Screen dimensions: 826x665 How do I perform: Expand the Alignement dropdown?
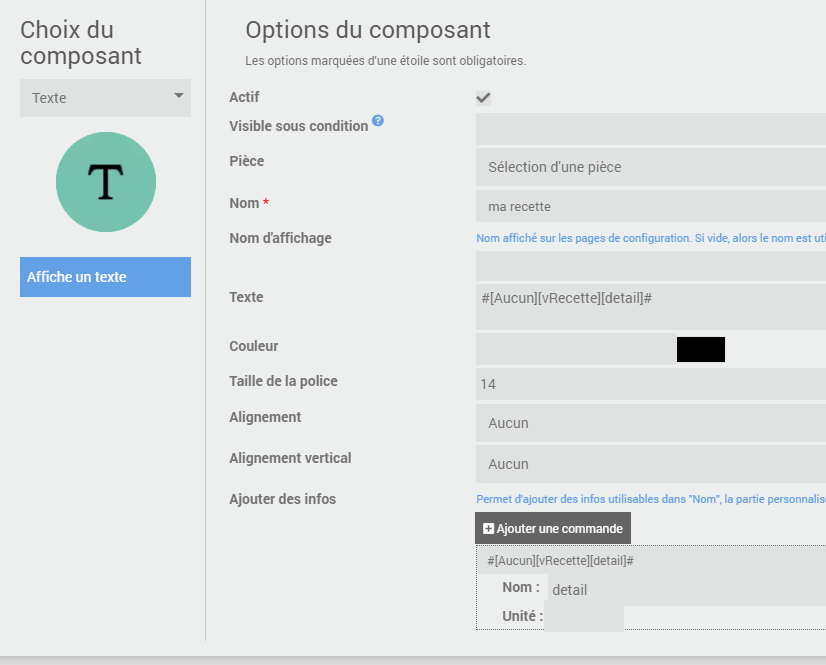650,423
